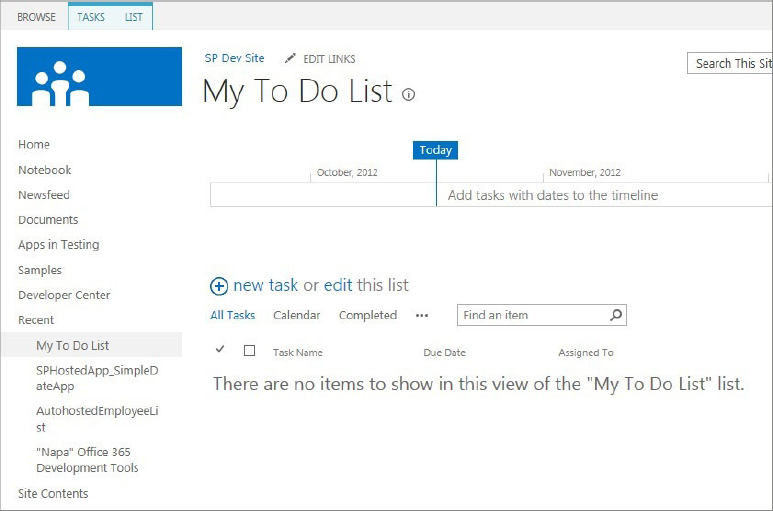Click the October, 2012 timeline label
773x511 pixels.
coord(347,172)
